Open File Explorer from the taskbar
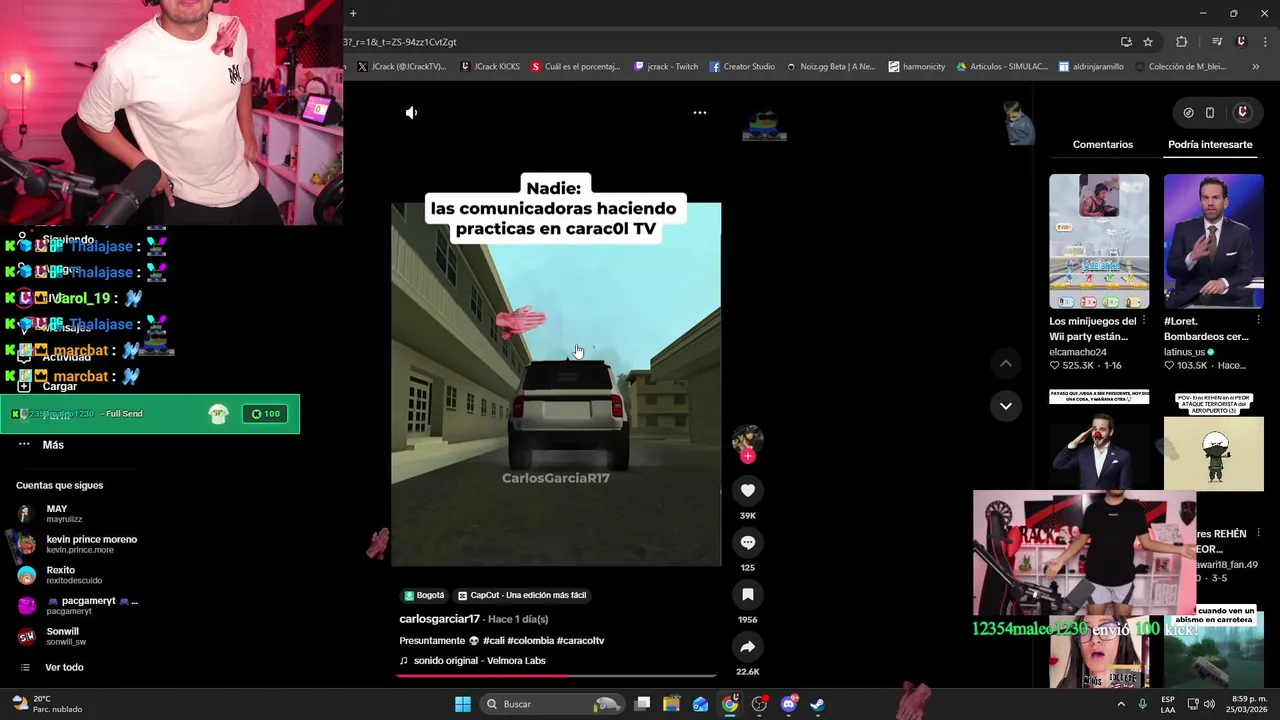 (x=672, y=704)
